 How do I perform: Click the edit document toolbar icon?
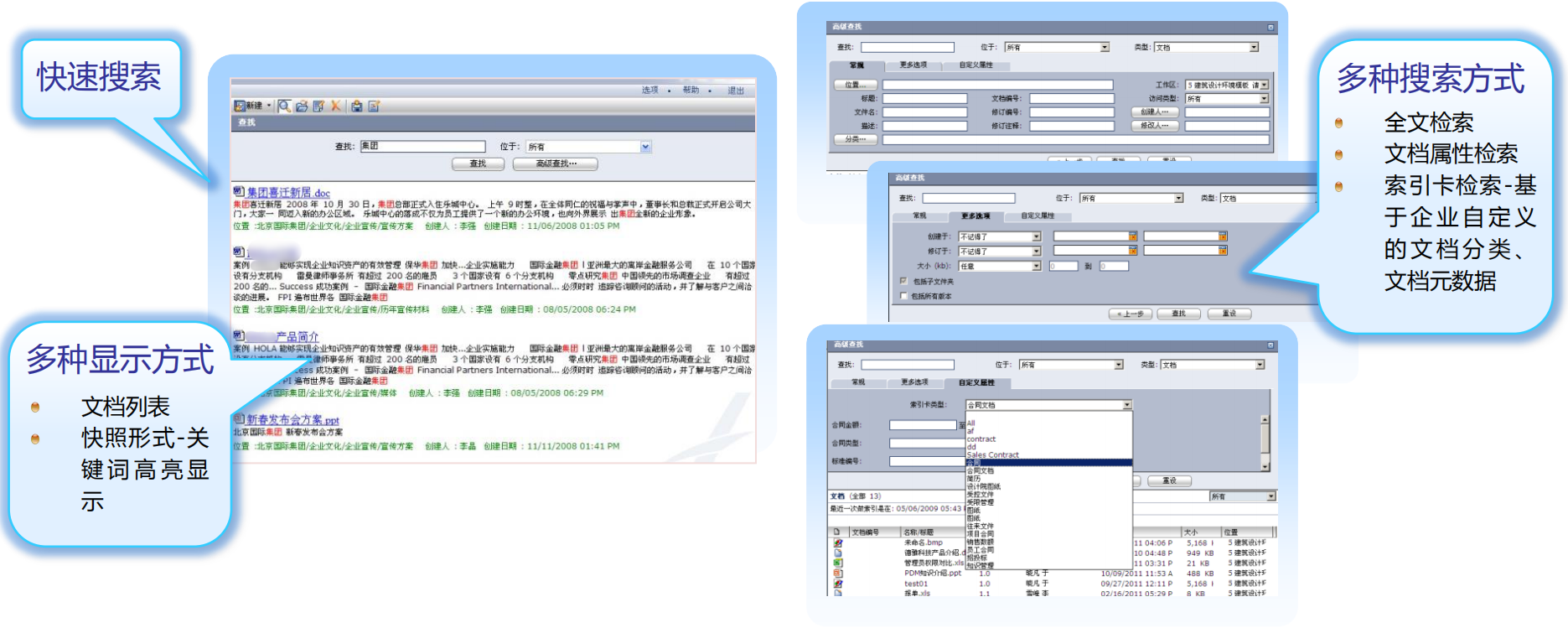[318, 106]
